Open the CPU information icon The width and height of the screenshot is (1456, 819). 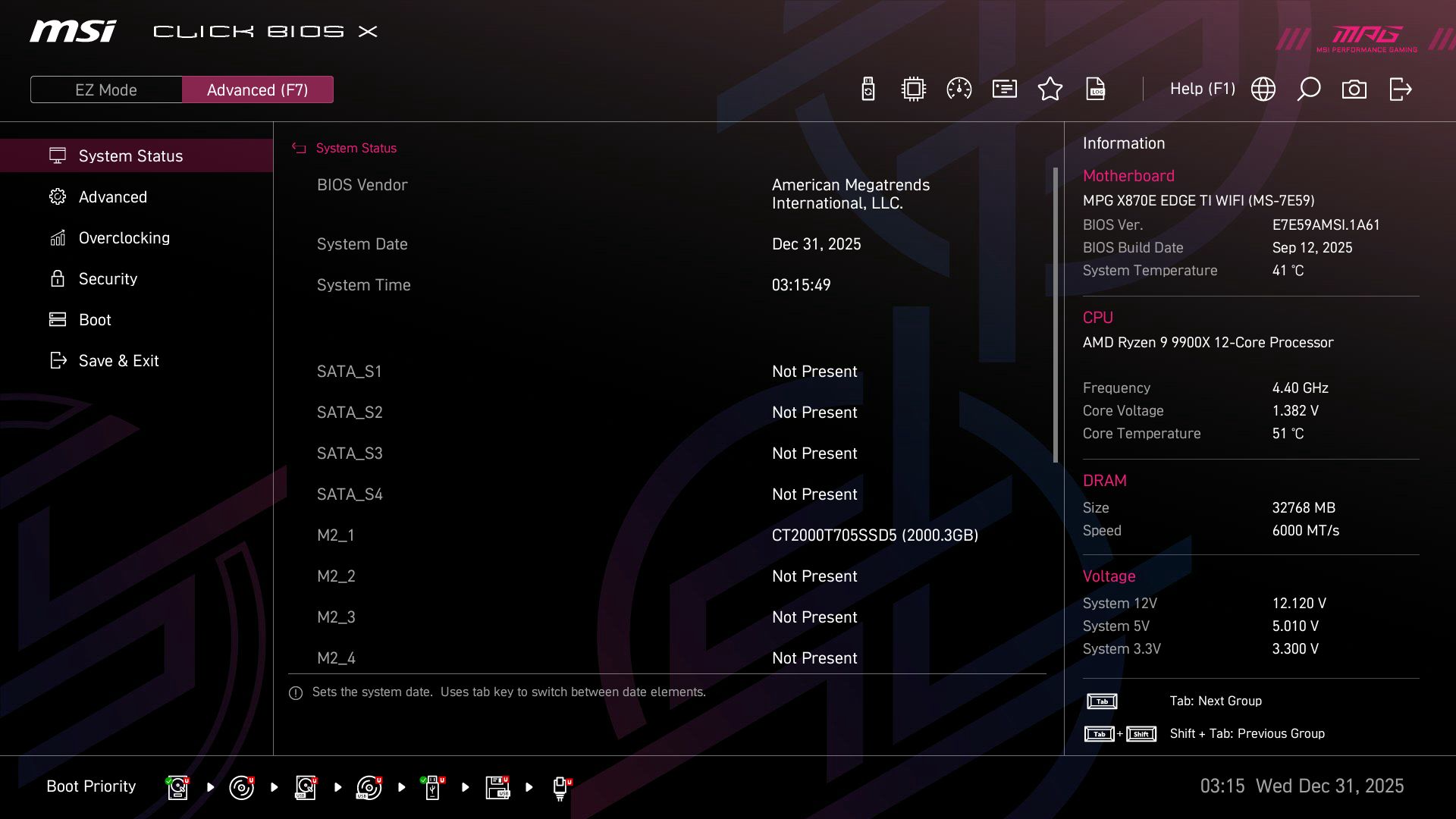click(913, 89)
